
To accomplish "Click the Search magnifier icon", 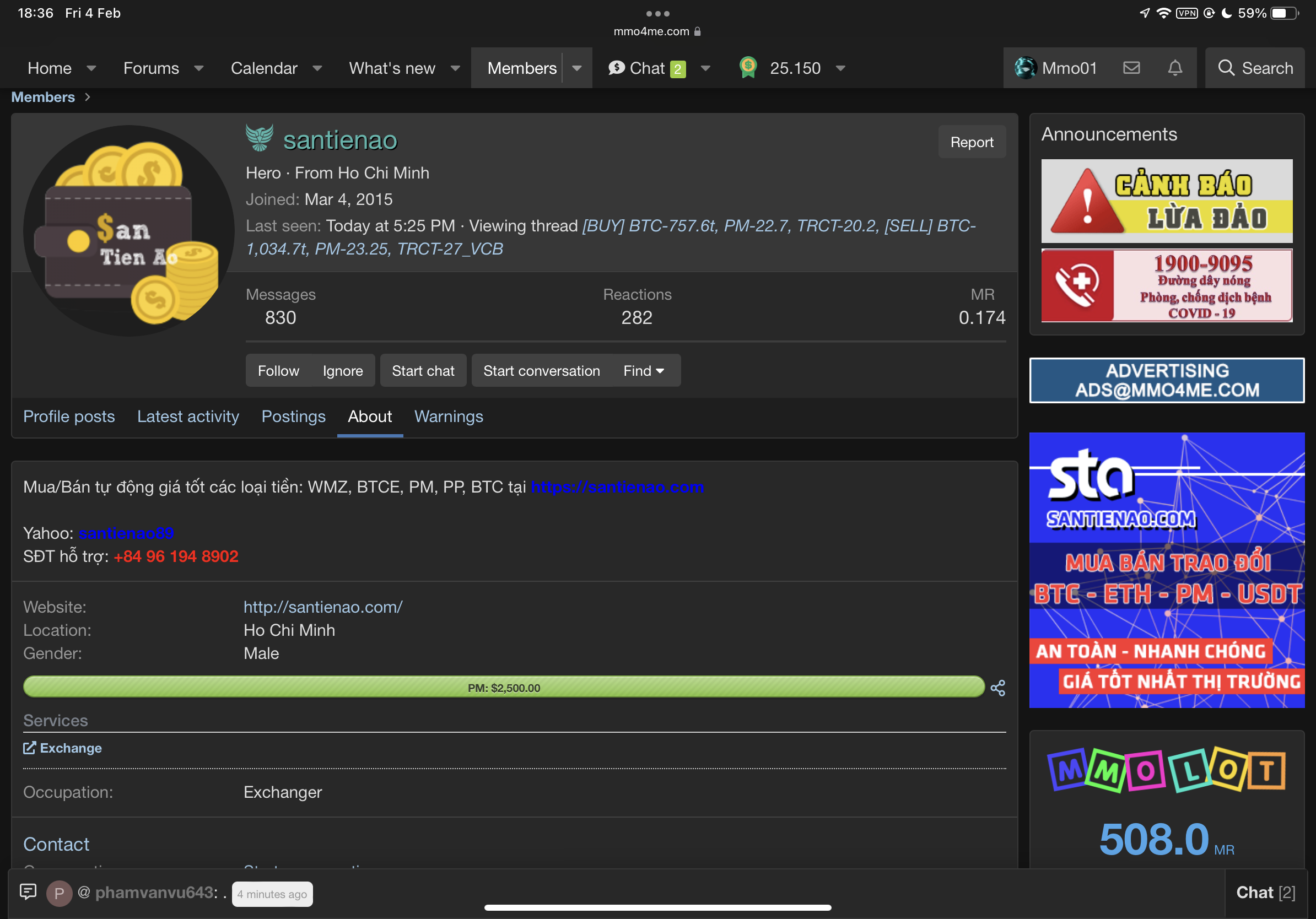I will click(1226, 68).
